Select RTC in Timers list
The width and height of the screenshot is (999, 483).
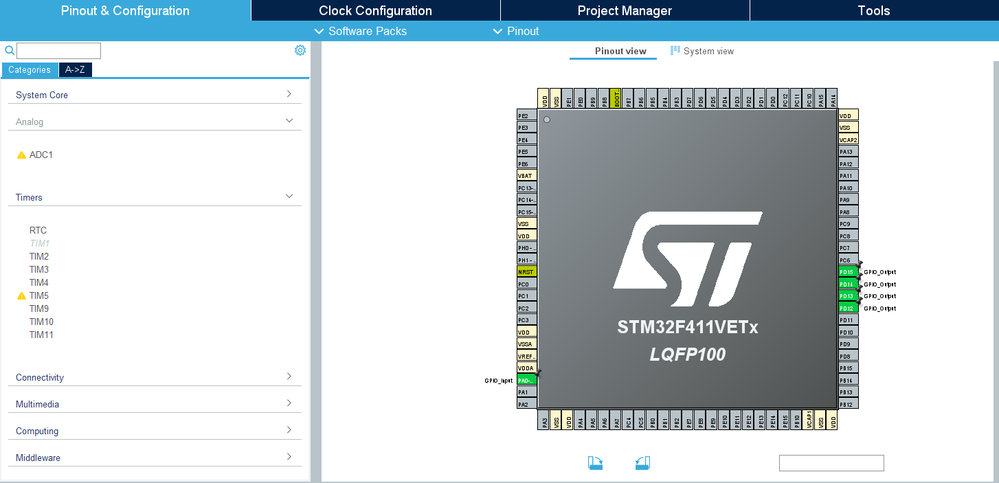[x=38, y=231]
